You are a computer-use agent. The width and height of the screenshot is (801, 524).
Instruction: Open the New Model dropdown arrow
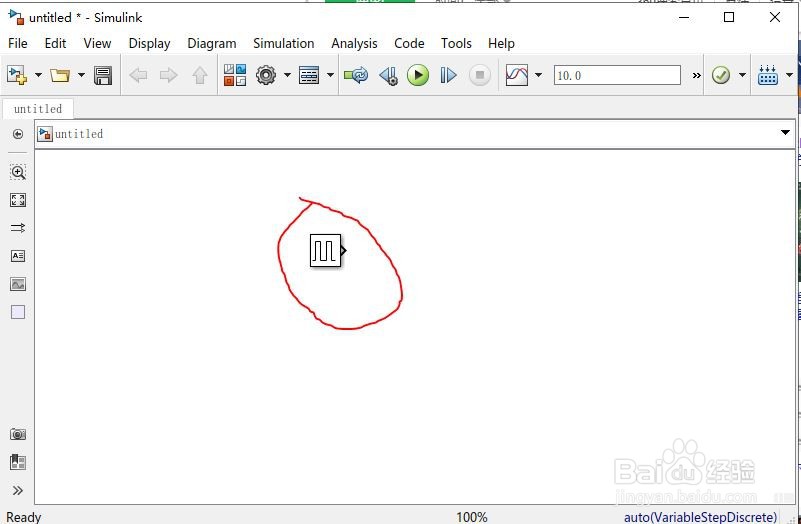(x=38, y=76)
